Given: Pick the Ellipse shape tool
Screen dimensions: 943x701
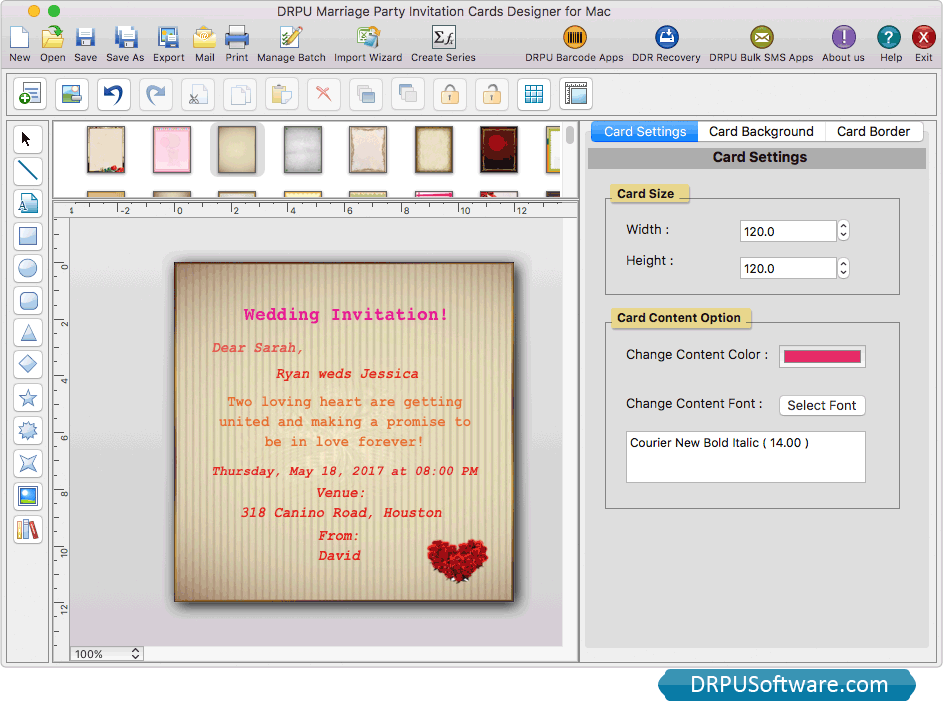Looking at the screenshot, I should tap(28, 268).
